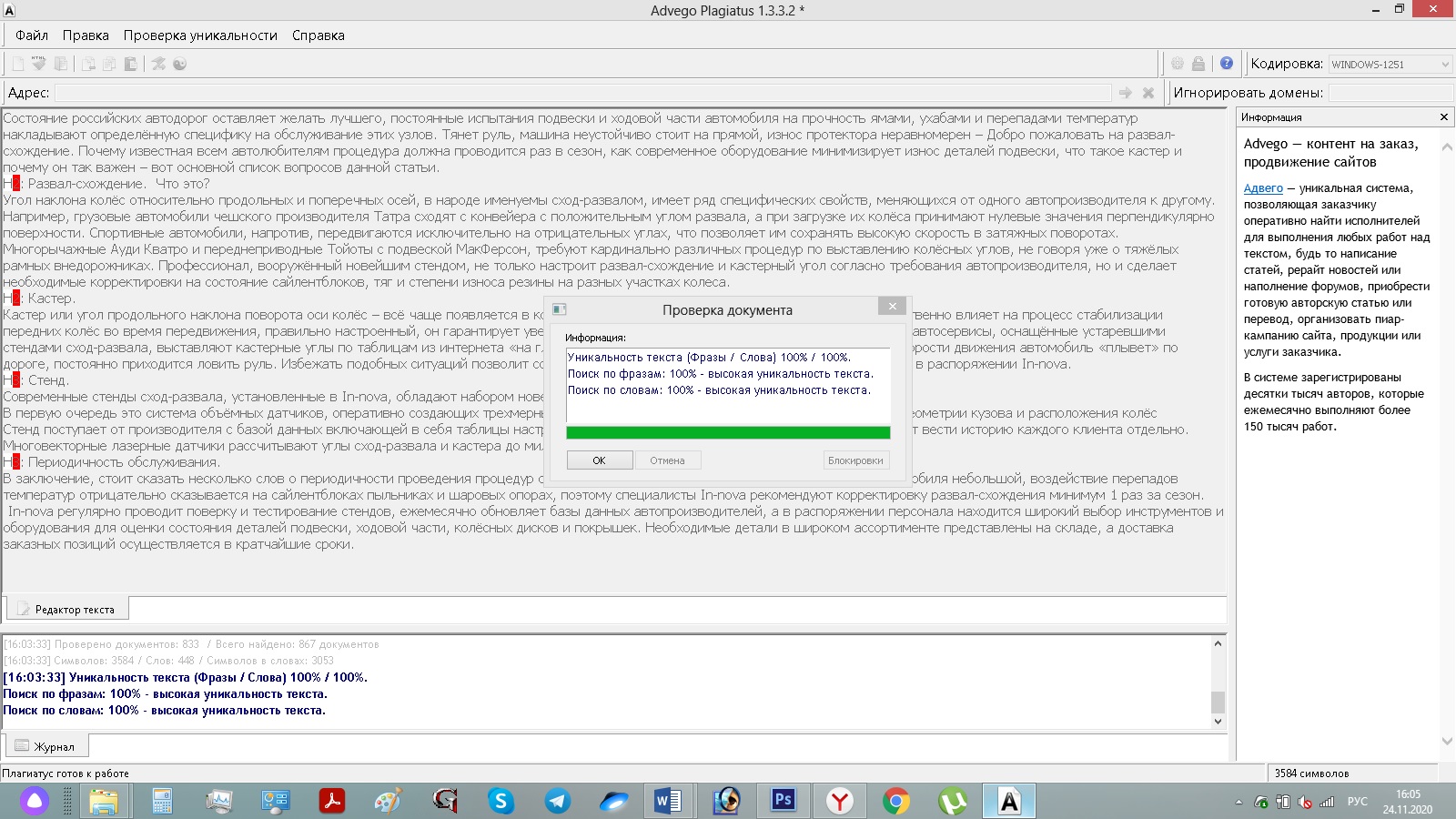Open Yandex Browser from the taskbar
Viewport: 1456px width, 819px height.
click(x=839, y=801)
